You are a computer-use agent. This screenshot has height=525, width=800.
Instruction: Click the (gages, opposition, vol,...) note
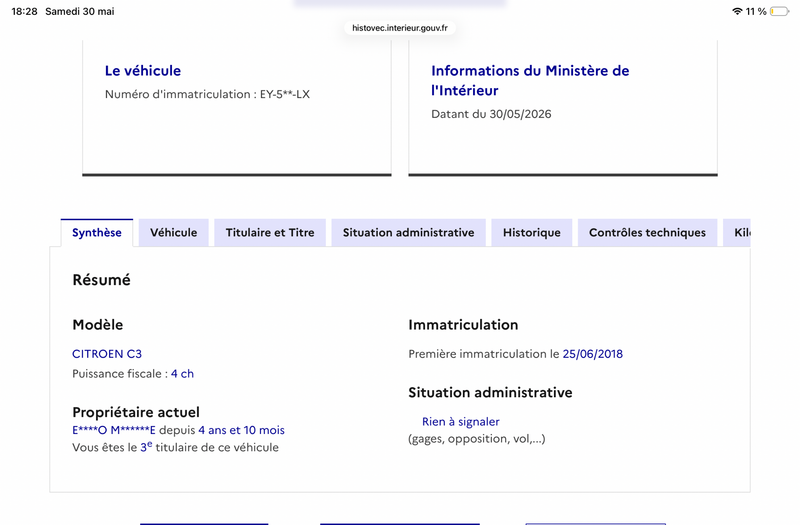(x=477, y=439)
